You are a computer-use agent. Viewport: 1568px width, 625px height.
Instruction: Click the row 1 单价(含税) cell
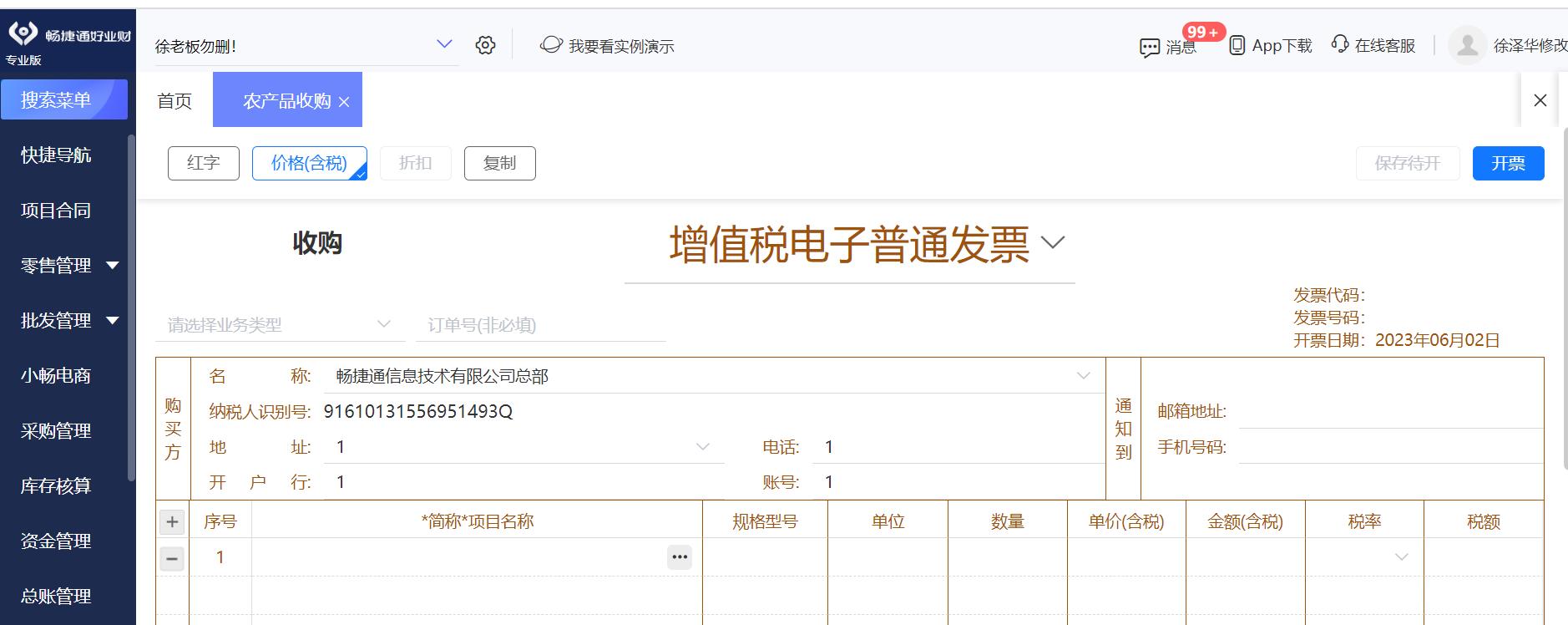click(x=1126, y=557)
